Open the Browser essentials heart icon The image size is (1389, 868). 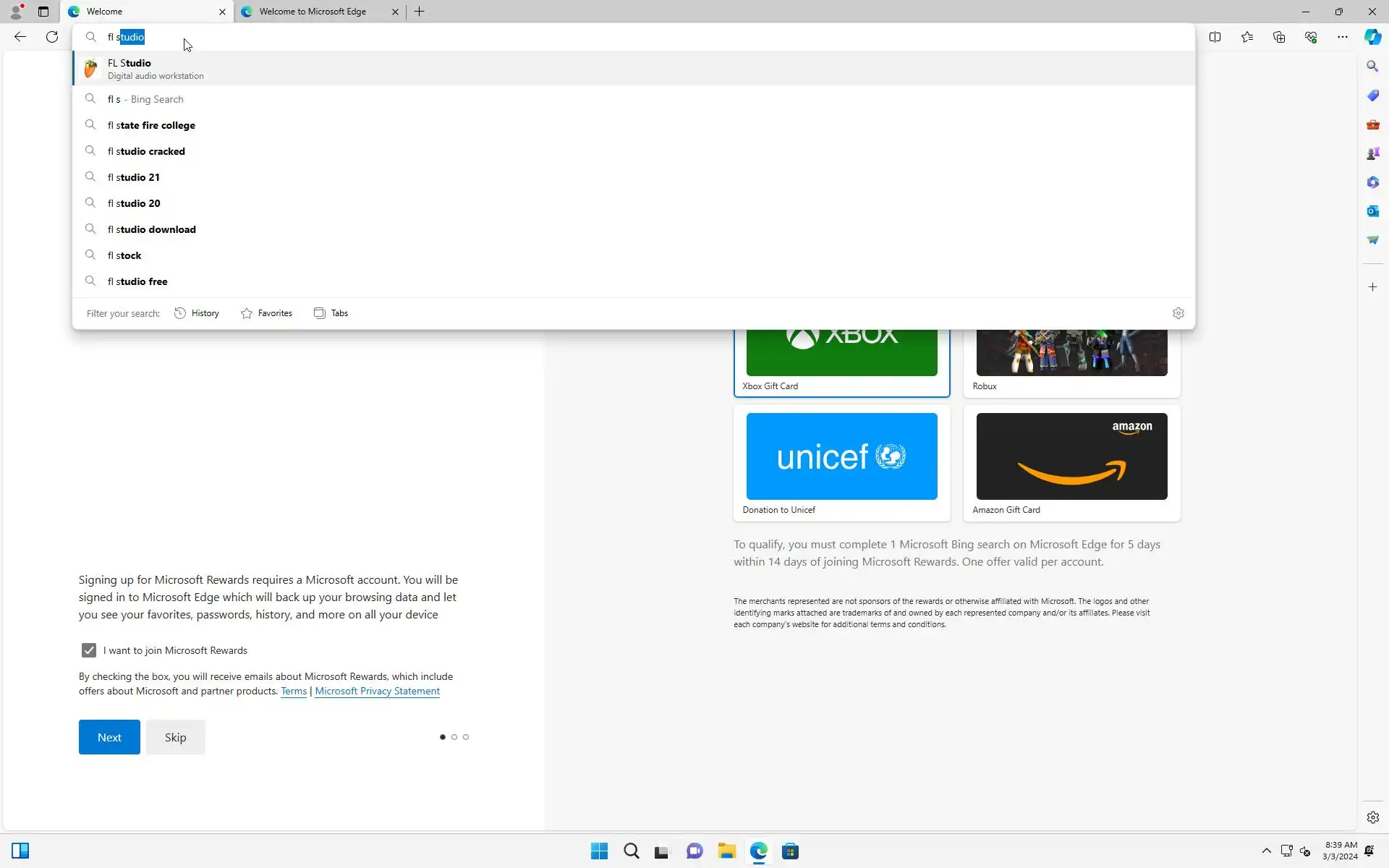point(1311,37)
